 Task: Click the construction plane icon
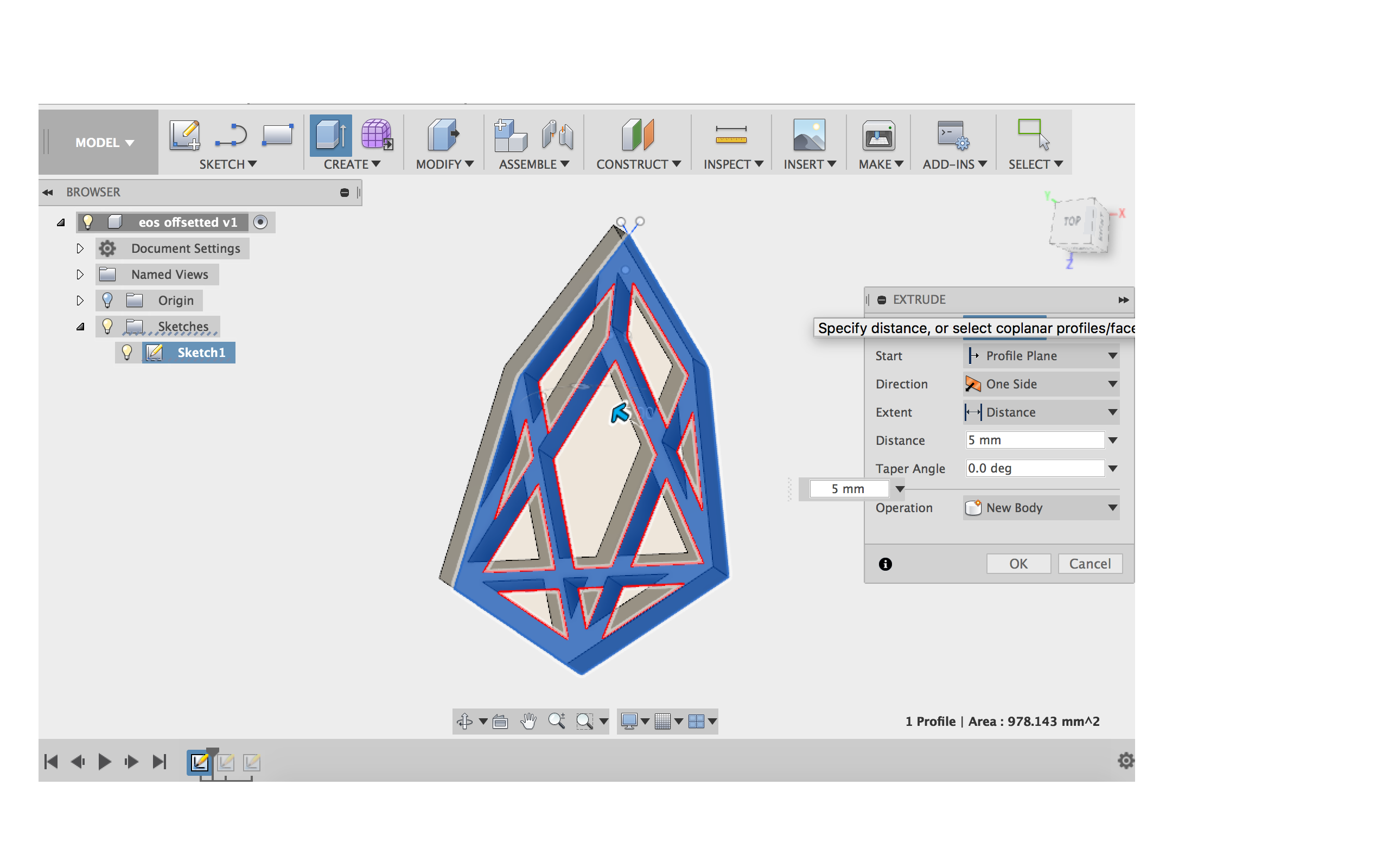[638, 136]
